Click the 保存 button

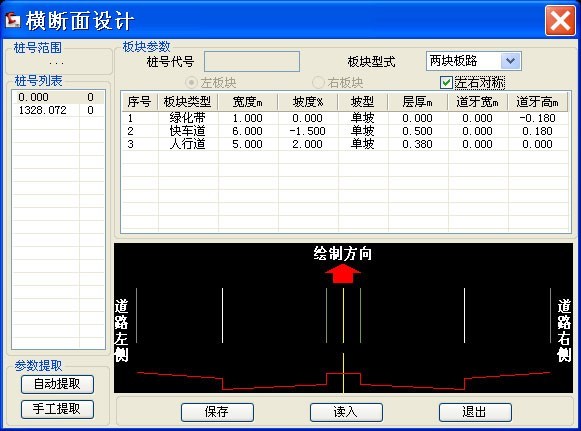tap(218, 412)
